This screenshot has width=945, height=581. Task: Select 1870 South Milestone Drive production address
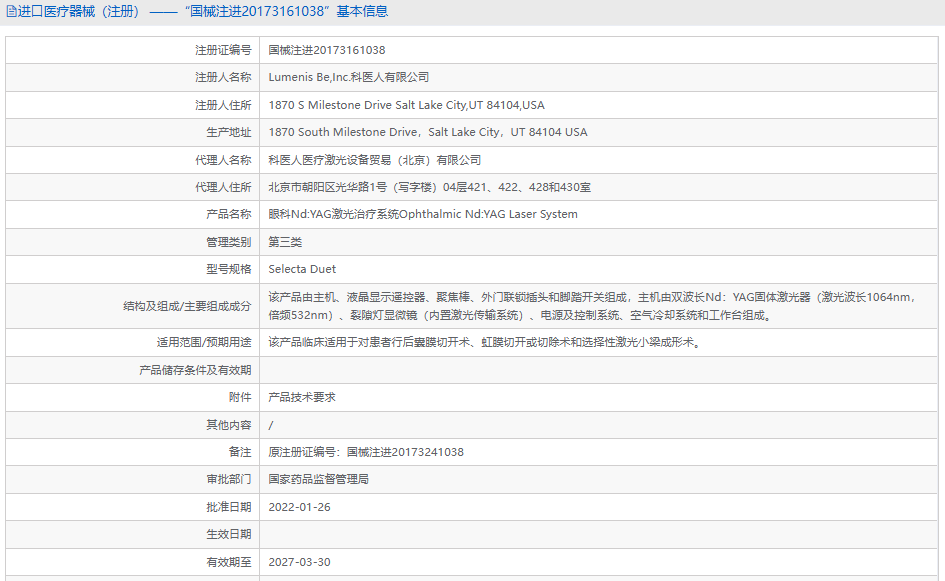428,132
